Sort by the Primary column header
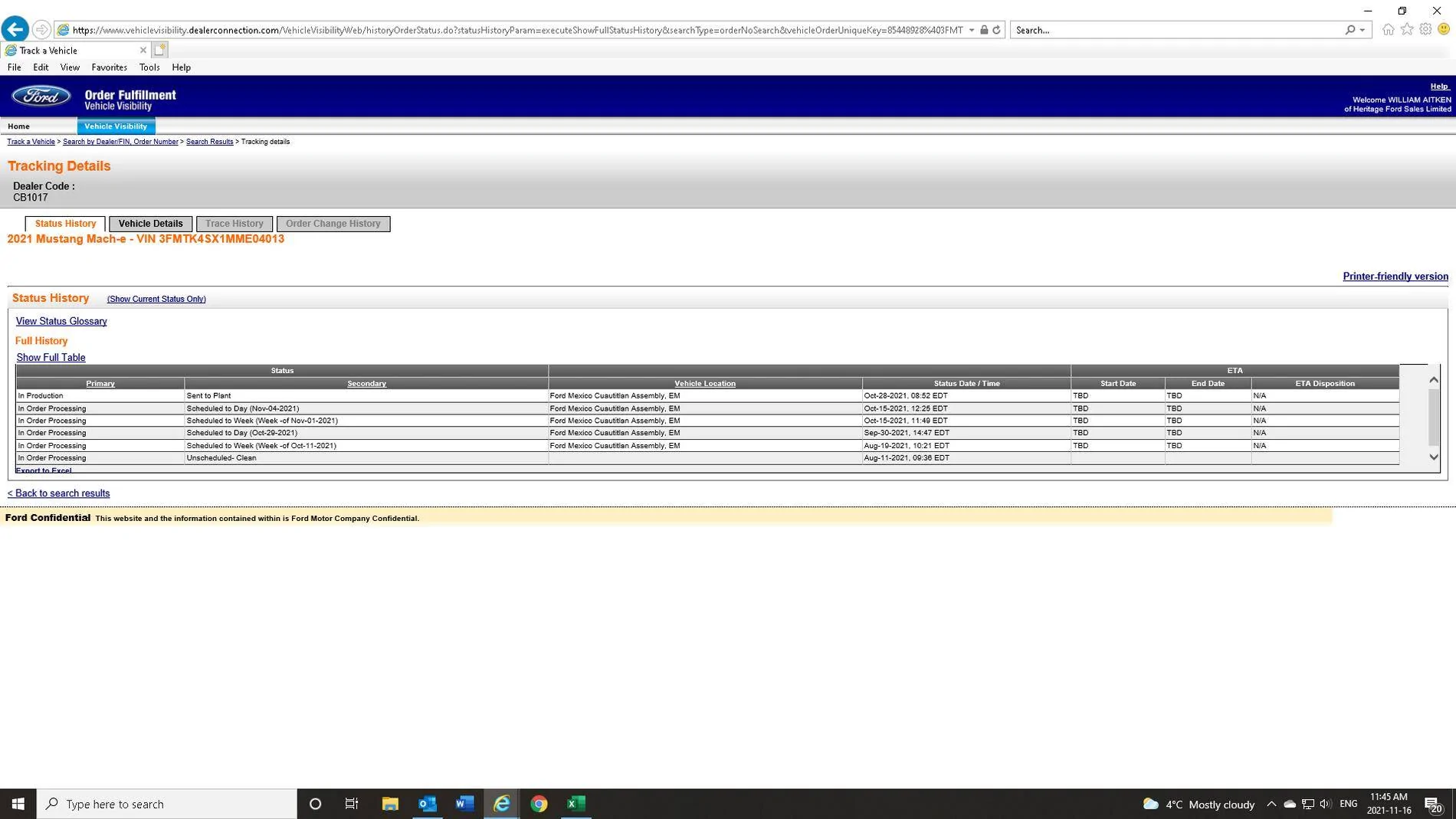 pyautogui.click(x=100, y=384)
